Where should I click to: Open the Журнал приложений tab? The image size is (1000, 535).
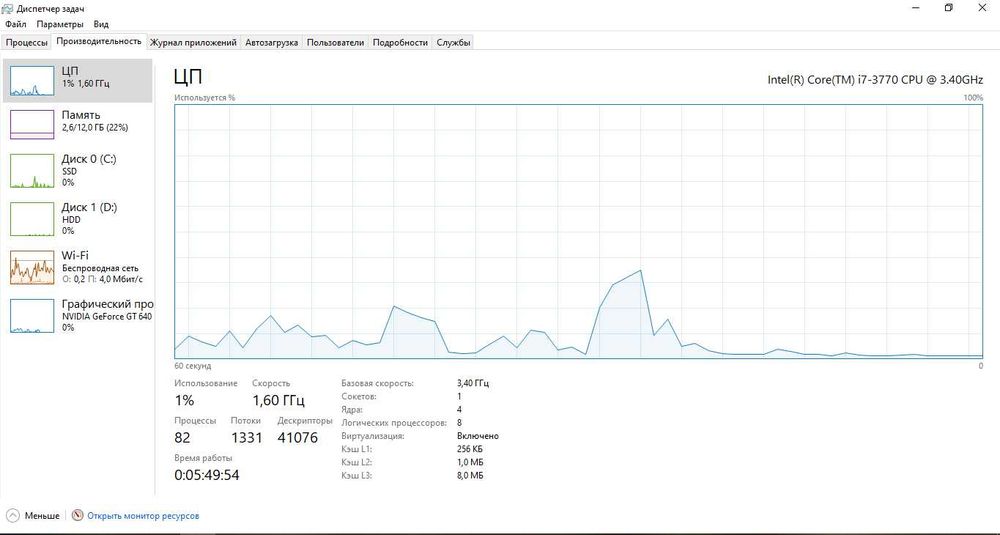point(193,43)
